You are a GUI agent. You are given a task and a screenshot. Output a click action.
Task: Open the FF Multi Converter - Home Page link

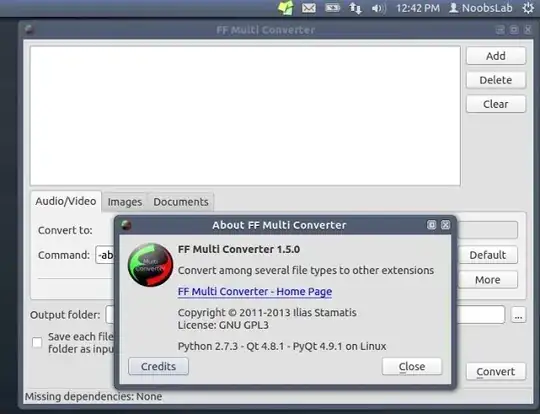click(255, 291)
